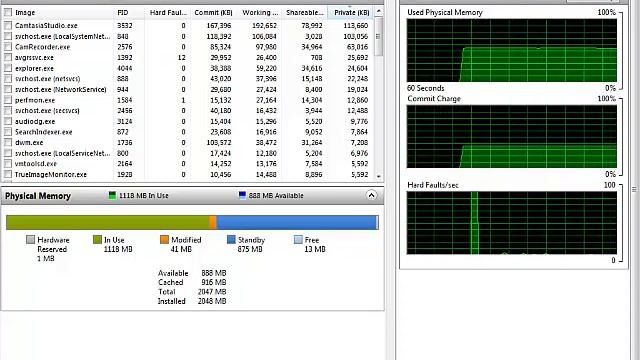Click the blue Standby memory bar segment
Image resolution: width=640 pixels, height=360 pixels.
296,222
